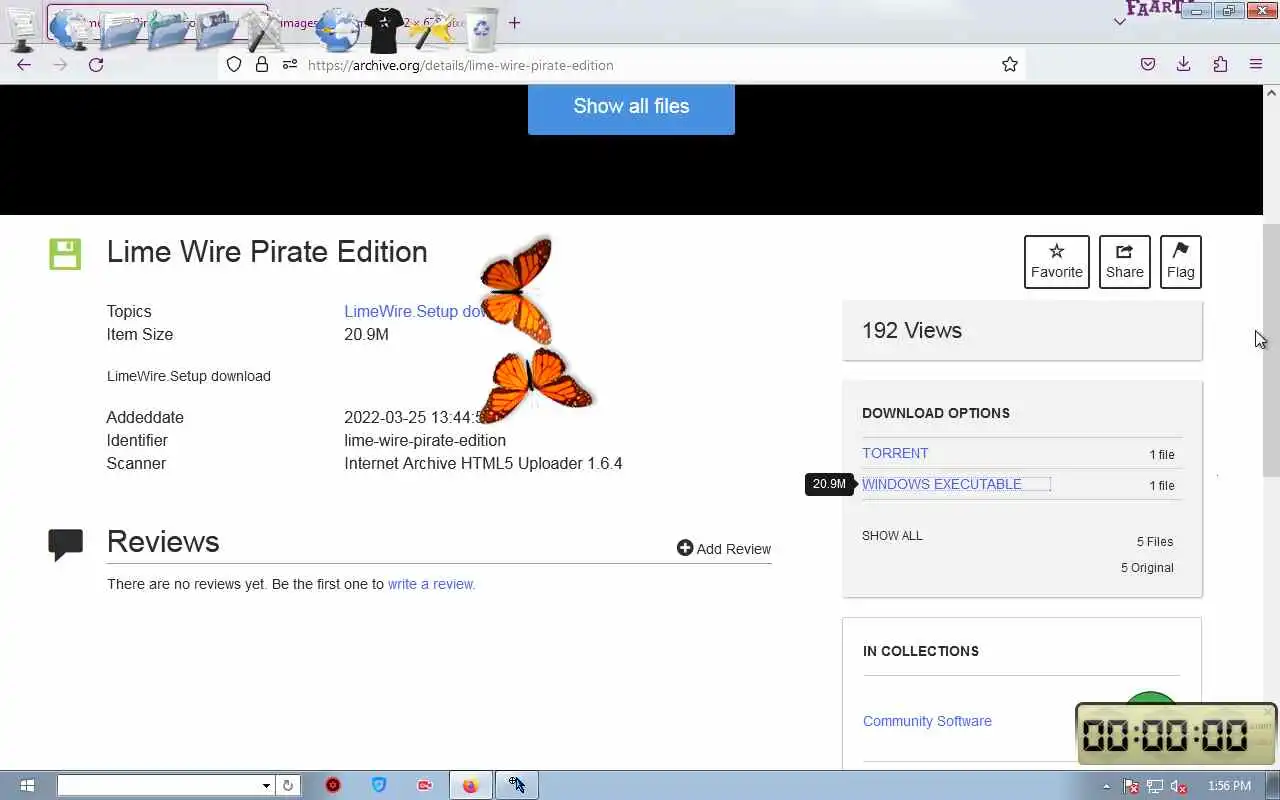Download via TORRENT option
The image size is (1280, 800).
[895, 453]
